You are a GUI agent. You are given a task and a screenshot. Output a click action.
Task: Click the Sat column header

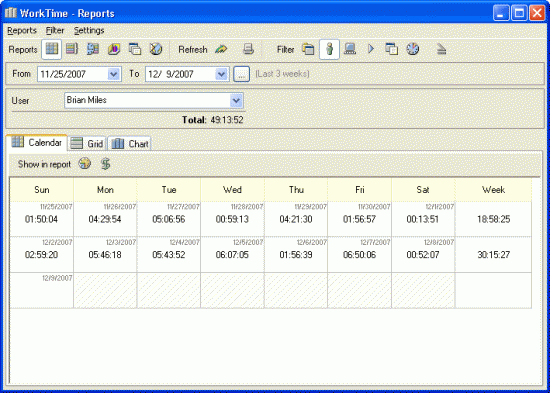[423, 190]
